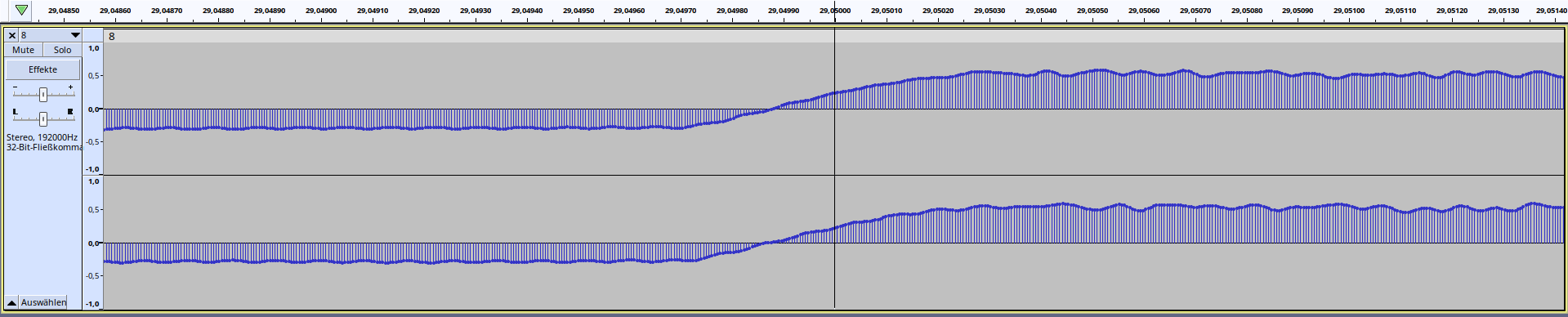Click the 29,05100 label on the timeline
The image size is (1568, 317).
[1349, 11]
